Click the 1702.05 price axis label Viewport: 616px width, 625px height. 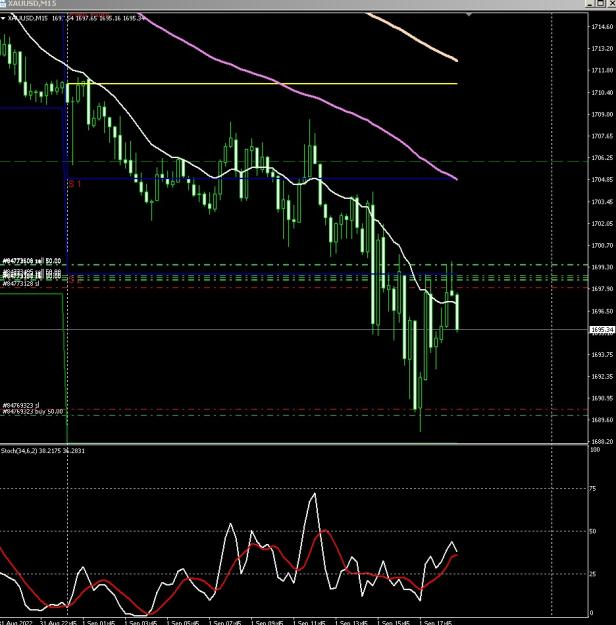(x=602, y=224)
